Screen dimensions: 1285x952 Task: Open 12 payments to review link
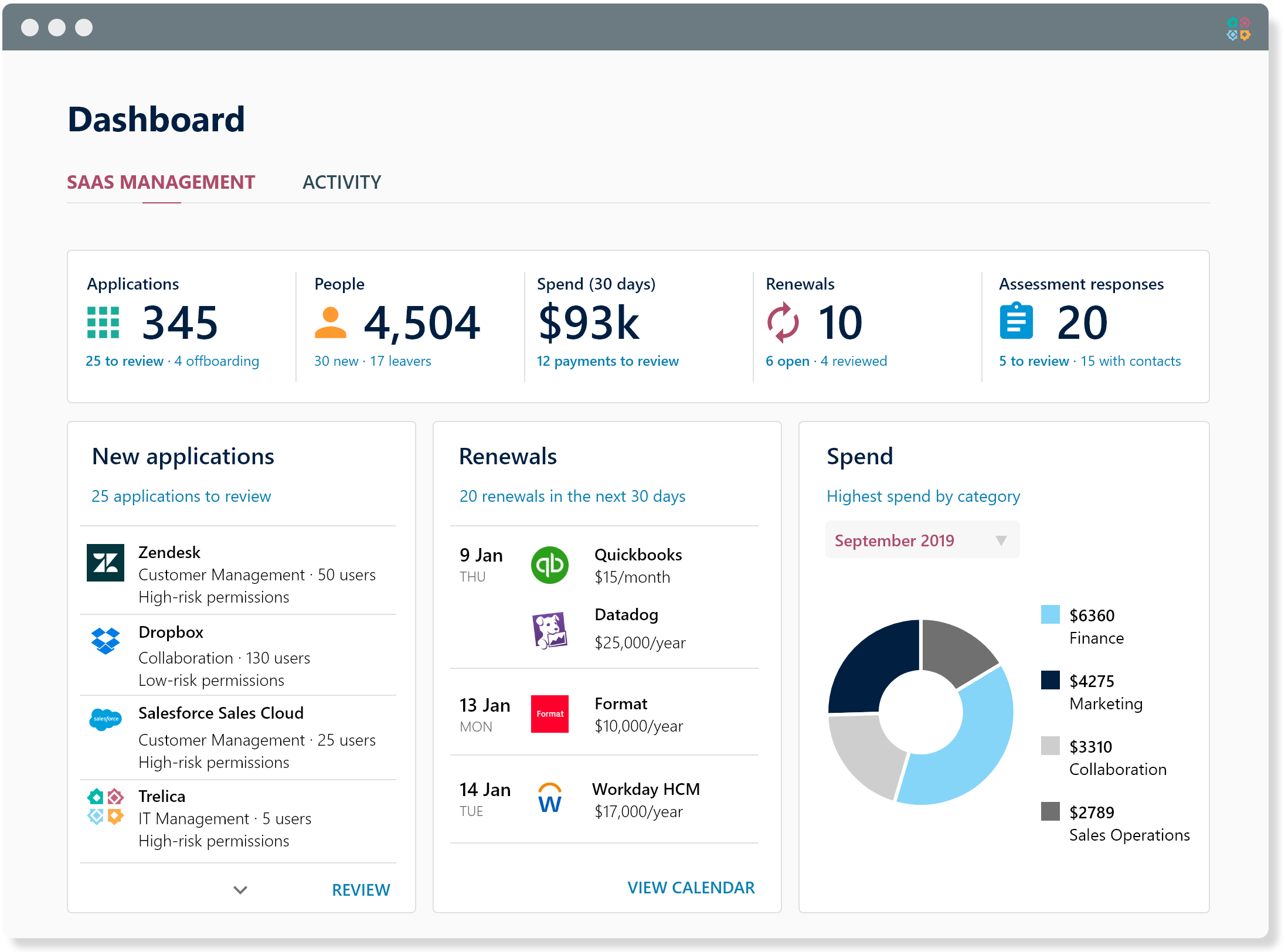[607, 361]
